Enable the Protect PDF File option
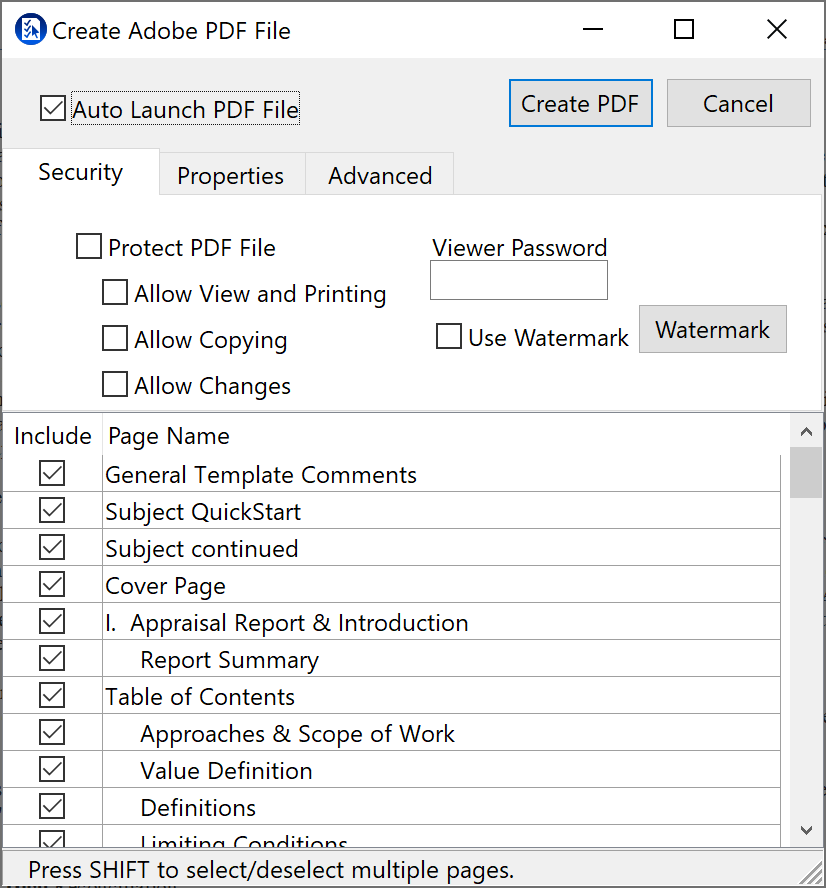 (x=89, y=247)
